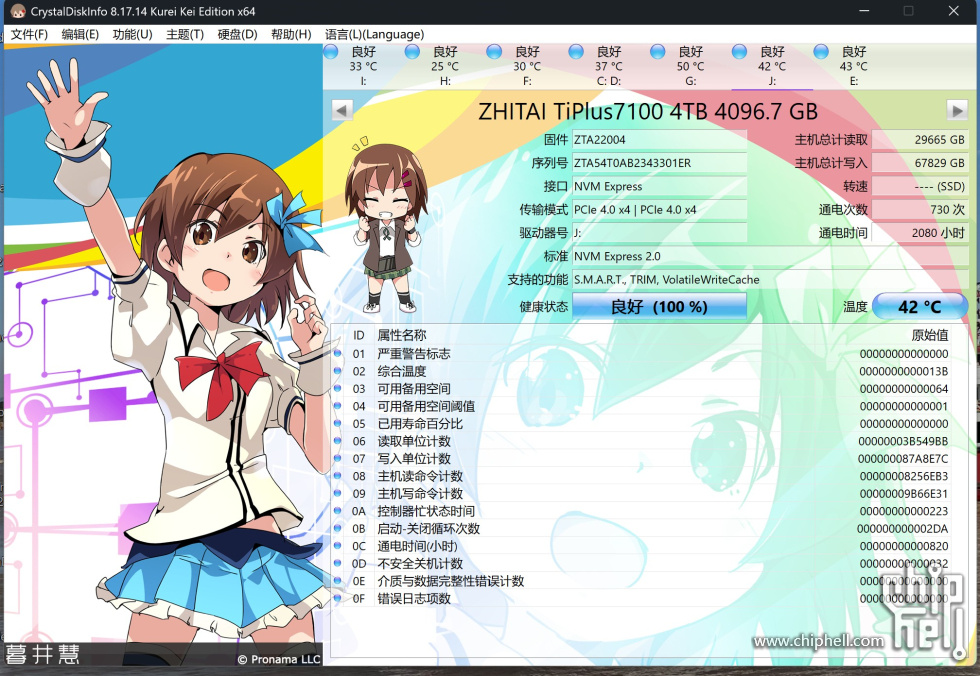Click status dot for attribute 01 严重警告标志
The width and height of the screenshot is (980, 676).
pyautogui.click(x=338, y=354)
